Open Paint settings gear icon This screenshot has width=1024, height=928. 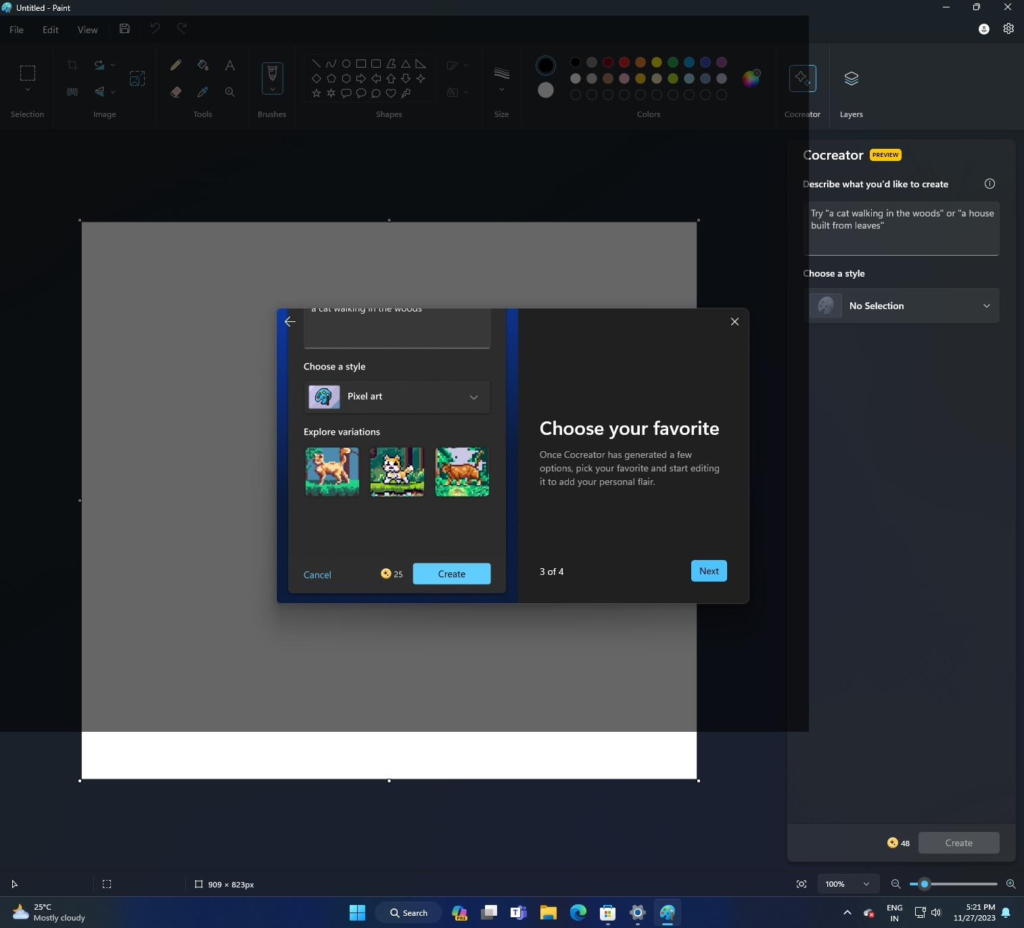click(1008, 29)
